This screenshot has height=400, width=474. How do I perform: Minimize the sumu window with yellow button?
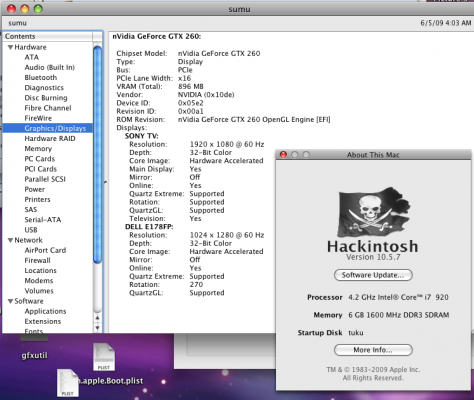[x=25, y=9]
